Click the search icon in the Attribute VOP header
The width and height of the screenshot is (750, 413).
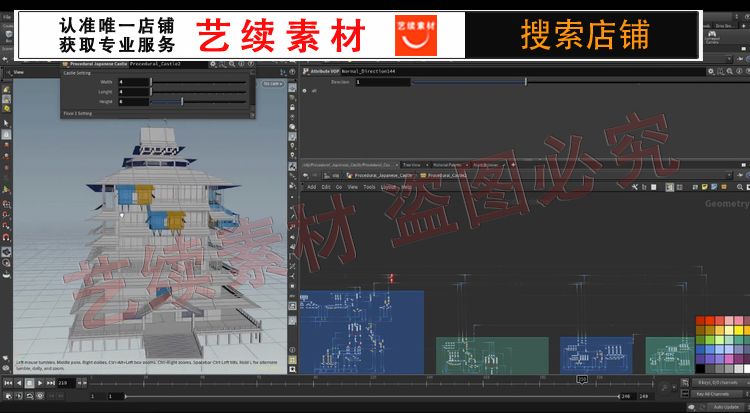pyautogui.click(x=730, y=71)
